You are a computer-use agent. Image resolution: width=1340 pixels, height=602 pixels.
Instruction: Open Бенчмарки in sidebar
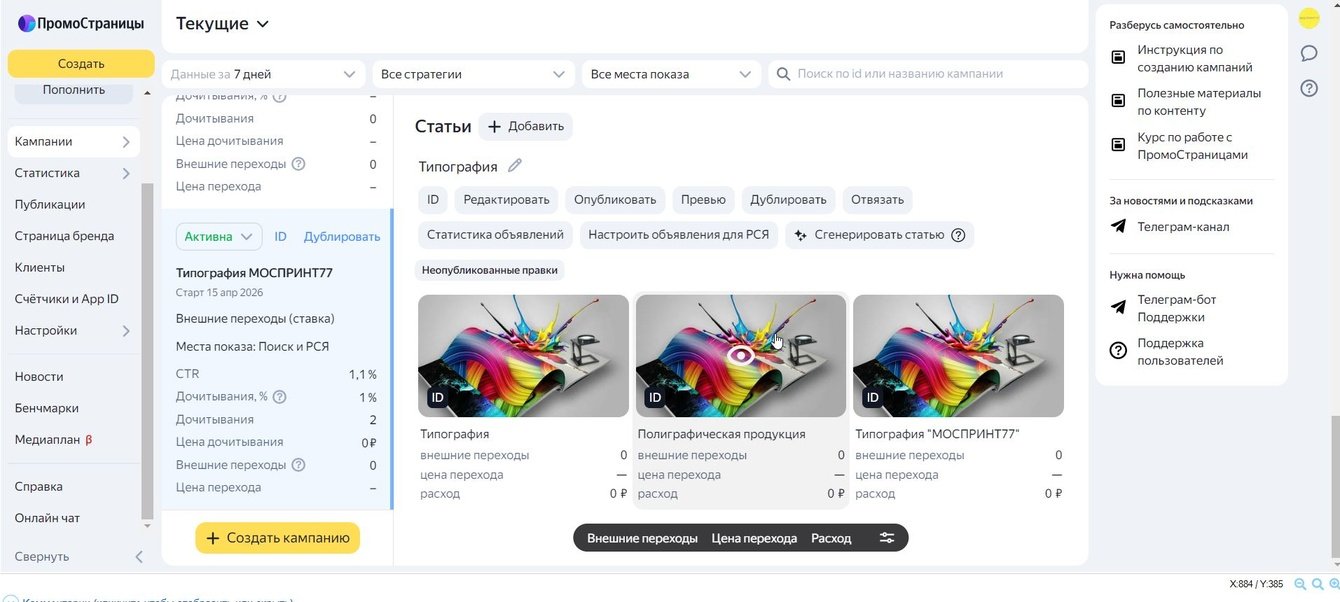coord(46,408)
